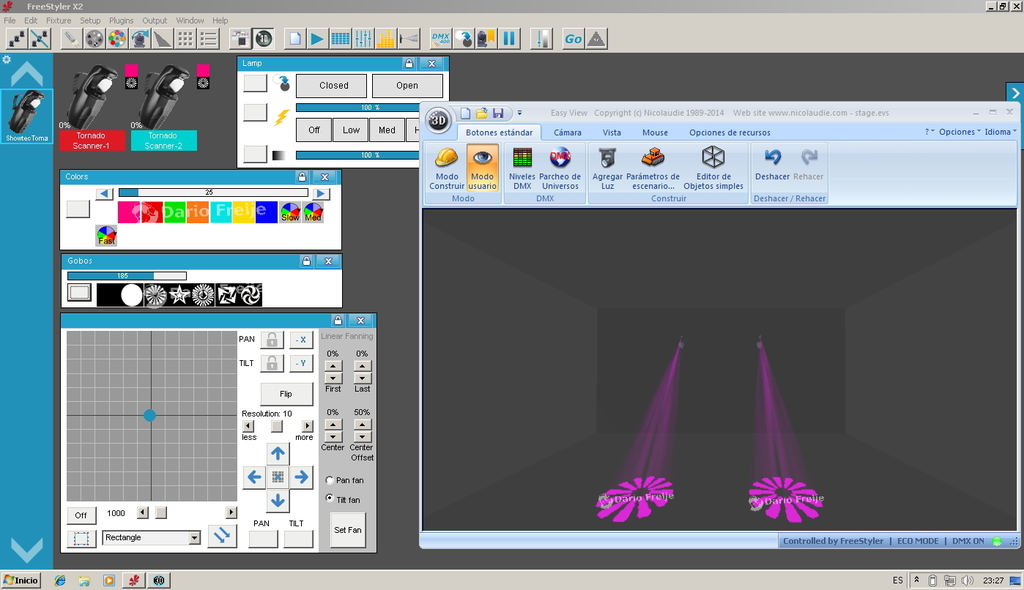Viewport: 1024px width, 590px height.
Task: Open the fader mixer toolbar icon
Action: click(x=363, y=39)
